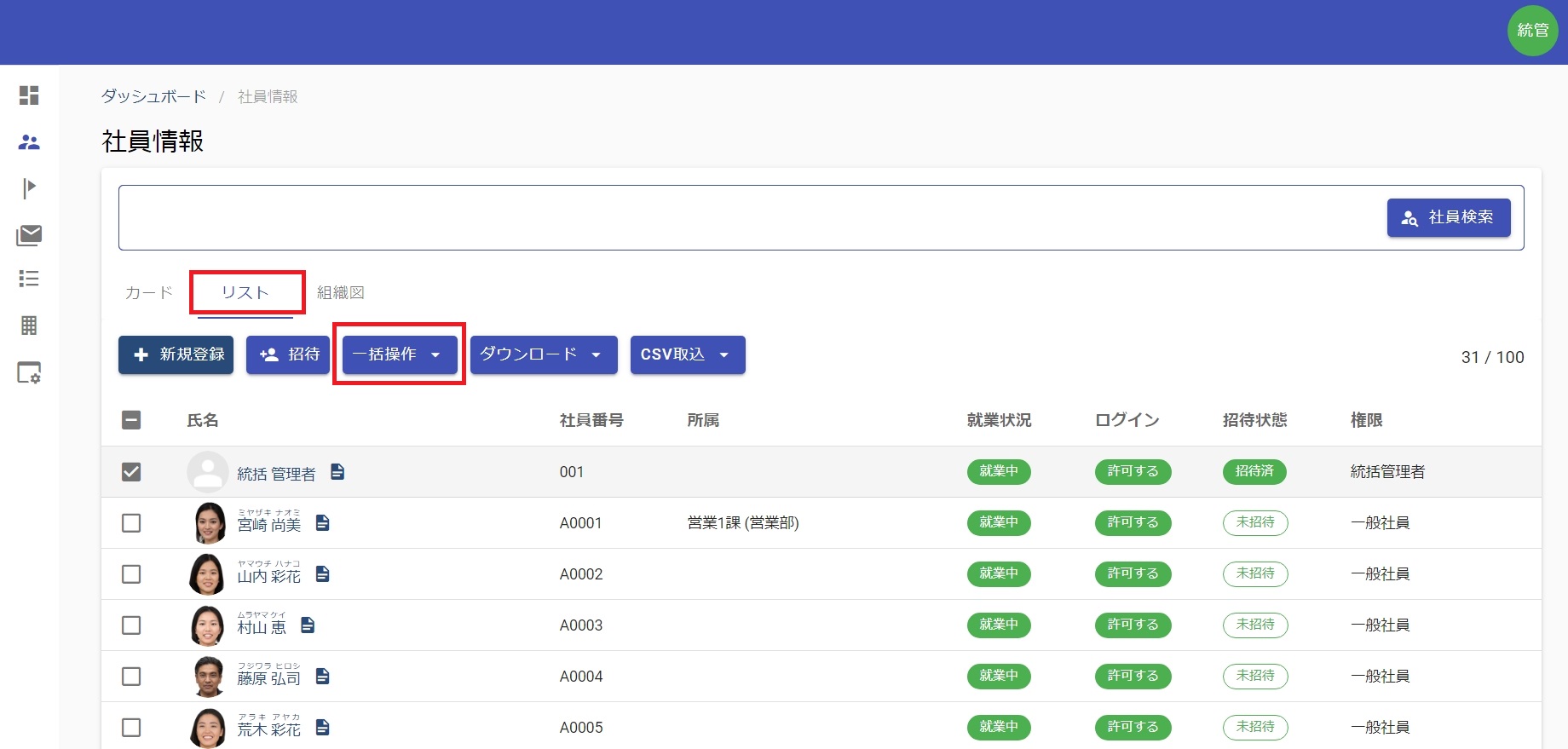Viewport: 1568px width, 749px height.
Task: Open the mail envelope icon in sidebar
Action: [29, 234]
